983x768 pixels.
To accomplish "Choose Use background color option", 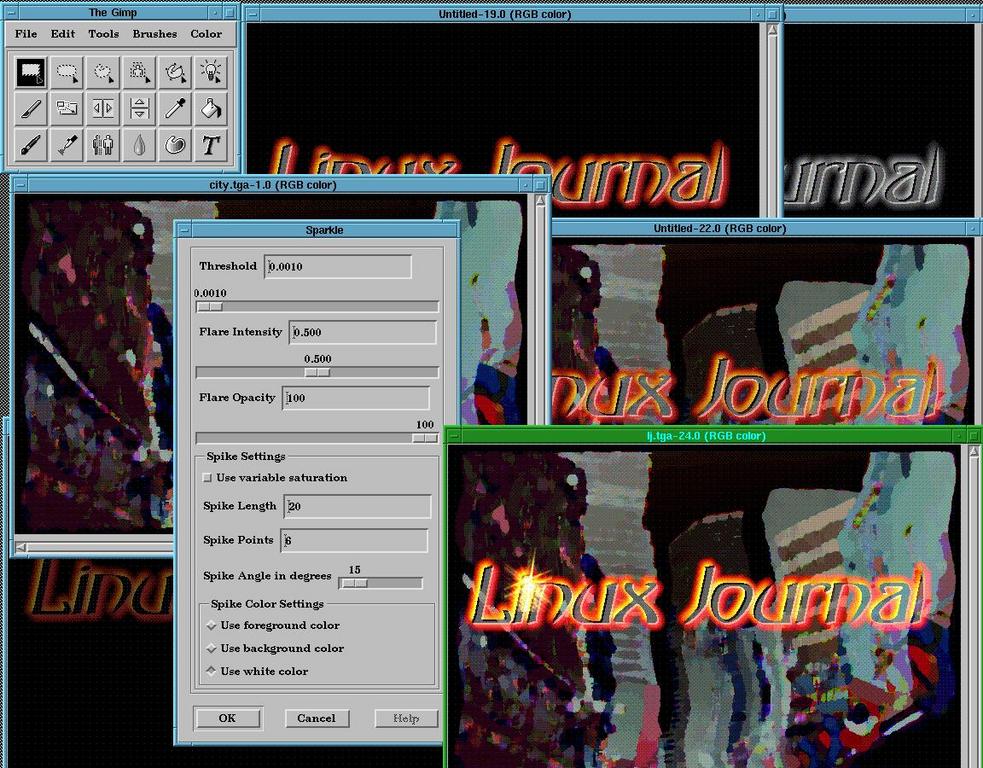I will [x=211, y=649].
